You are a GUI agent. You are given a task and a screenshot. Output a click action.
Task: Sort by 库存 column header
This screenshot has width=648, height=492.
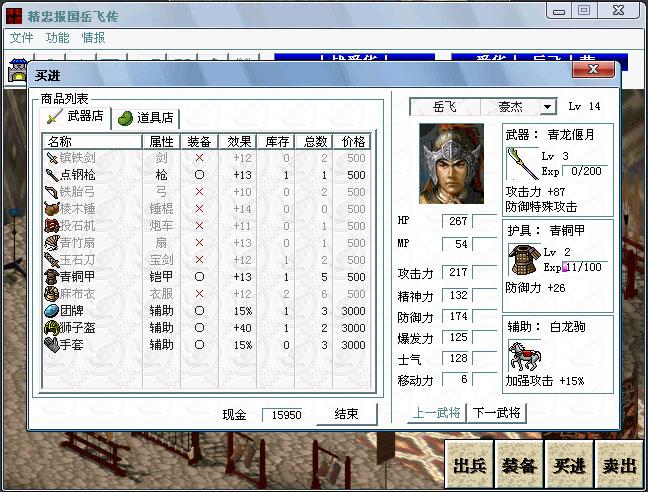point(276,142)
